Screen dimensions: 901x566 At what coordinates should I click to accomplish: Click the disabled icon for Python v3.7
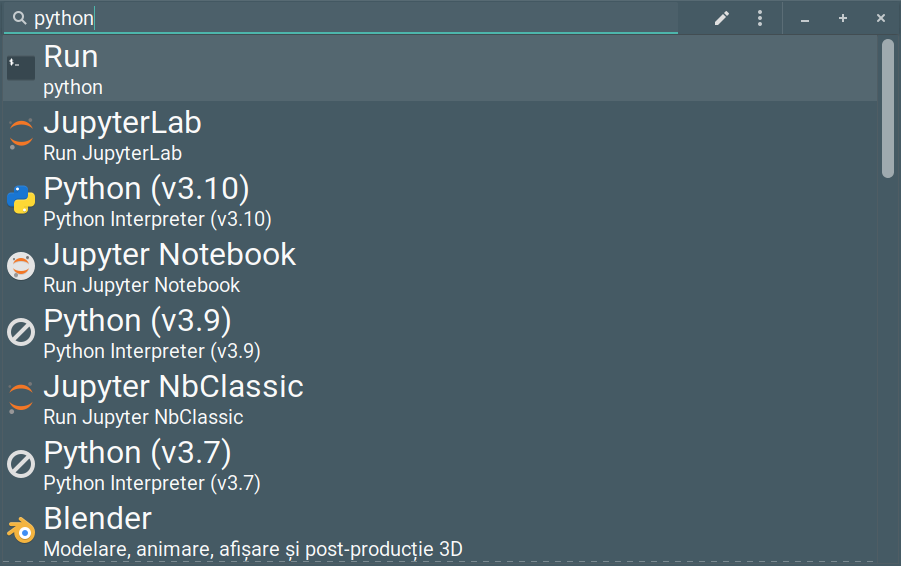pyautogui.click(x=21, y=464)
